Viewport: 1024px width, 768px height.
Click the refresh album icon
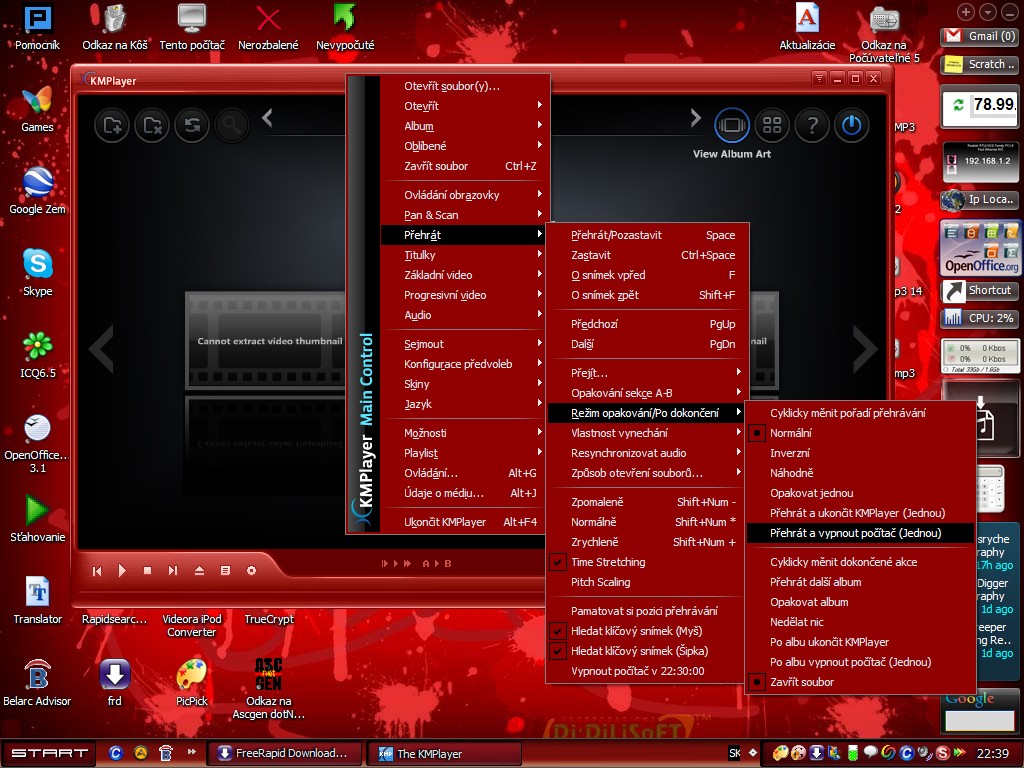coord(191,125)
